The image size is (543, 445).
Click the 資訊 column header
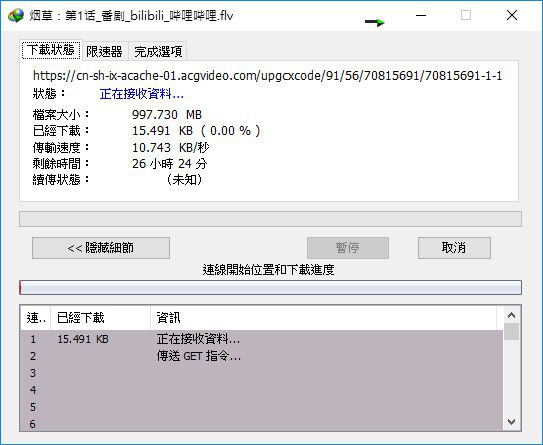pyautogui.click(x=323, y=318)
